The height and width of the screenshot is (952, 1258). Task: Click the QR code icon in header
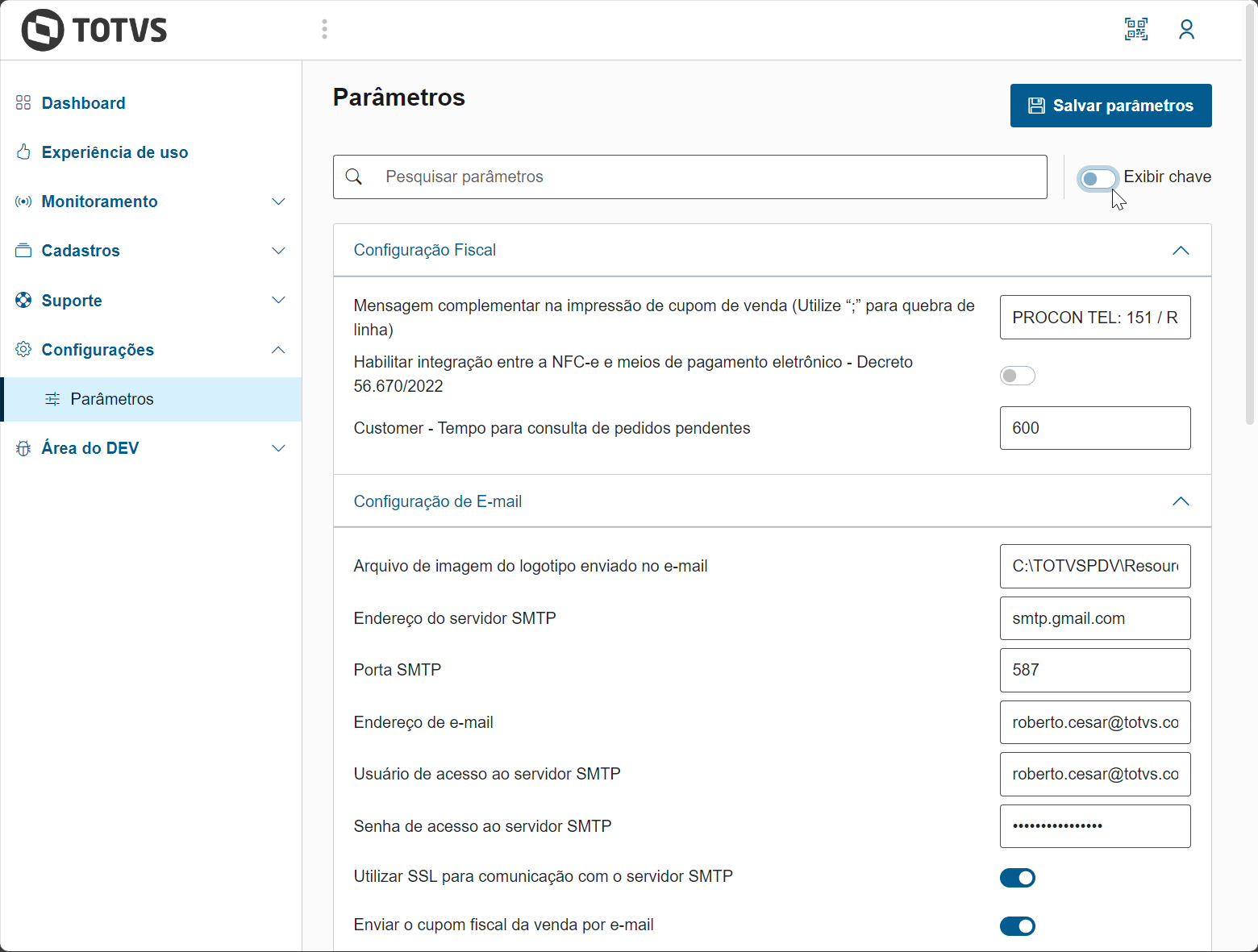1136,30
